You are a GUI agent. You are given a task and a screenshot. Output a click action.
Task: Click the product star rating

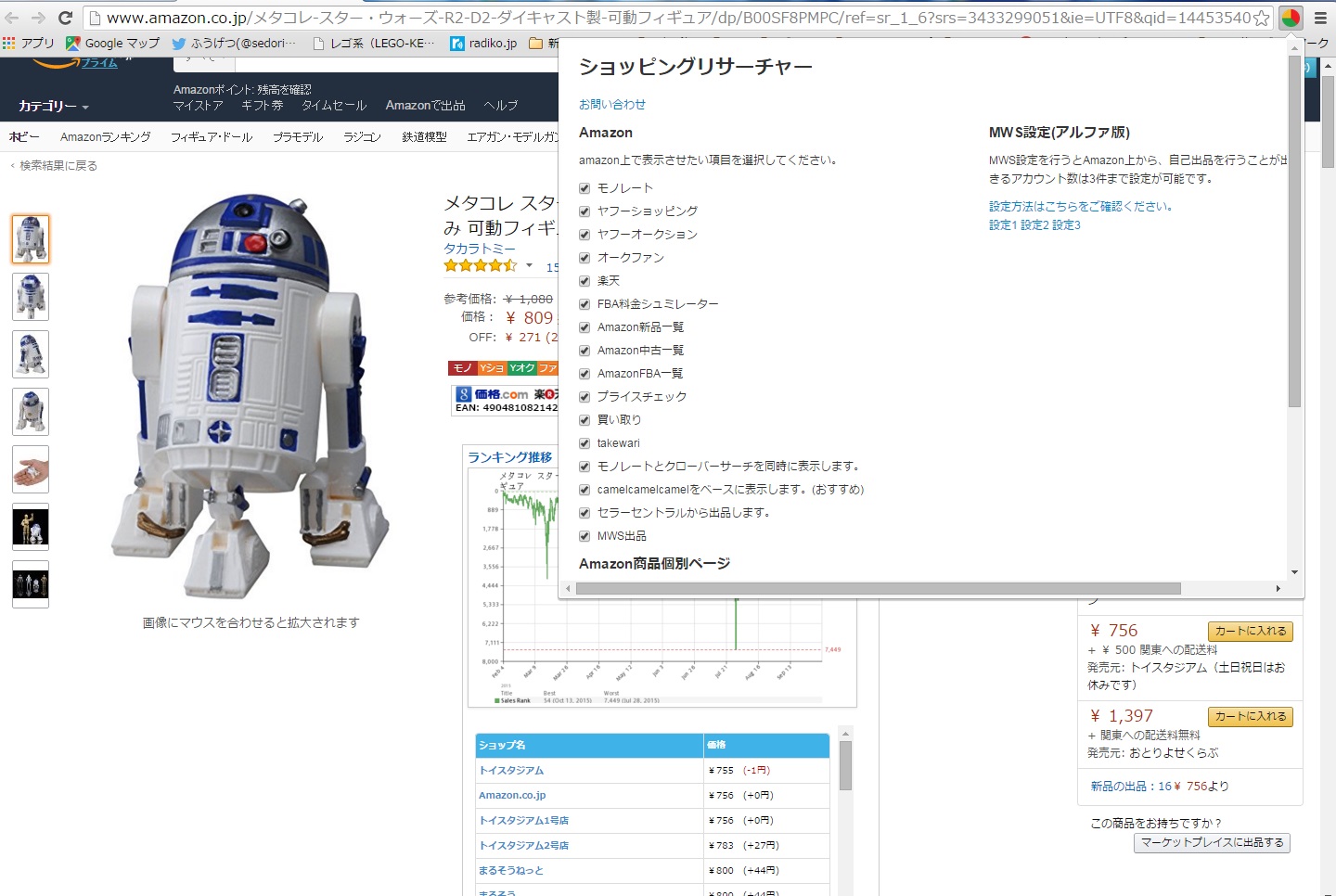click(x=480, y=265)
